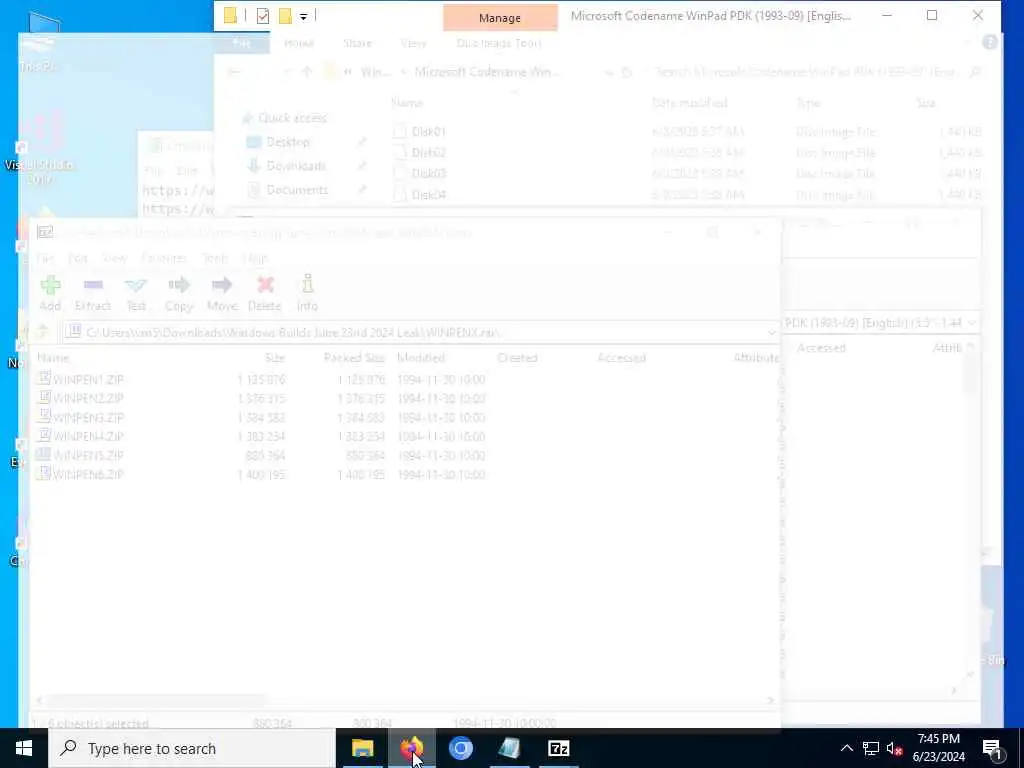Click the Firefox taskbar icon
The height and width of the screenshot is (768, 1024).
pyautogui.click(x=411, y=748)
